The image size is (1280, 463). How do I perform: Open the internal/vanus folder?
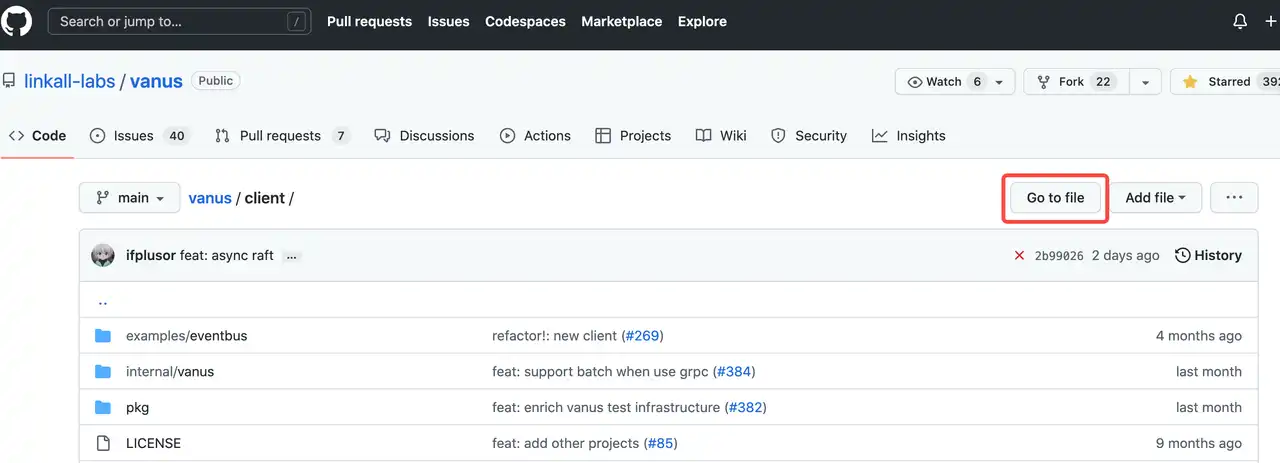(x=170, y=372)
